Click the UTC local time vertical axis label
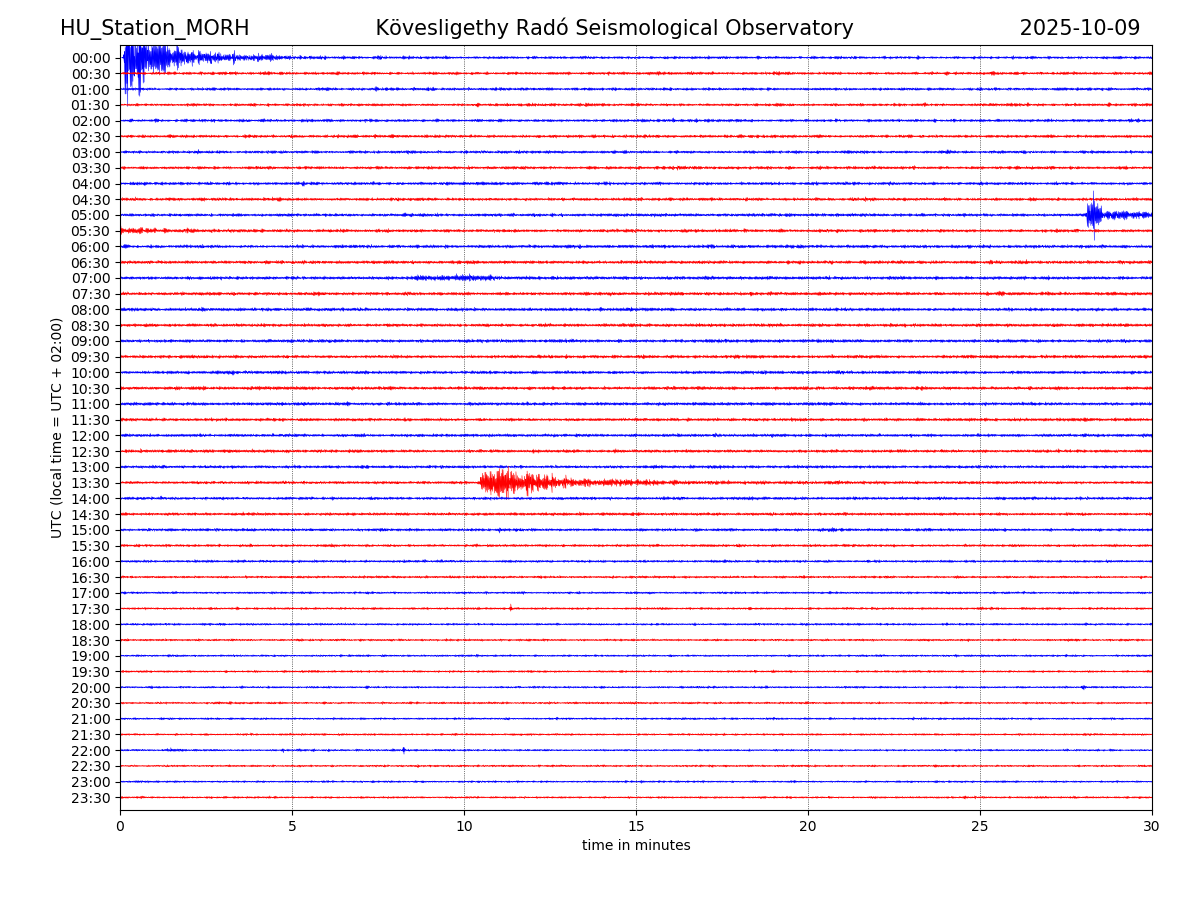1200x900 pixels. 57,427
